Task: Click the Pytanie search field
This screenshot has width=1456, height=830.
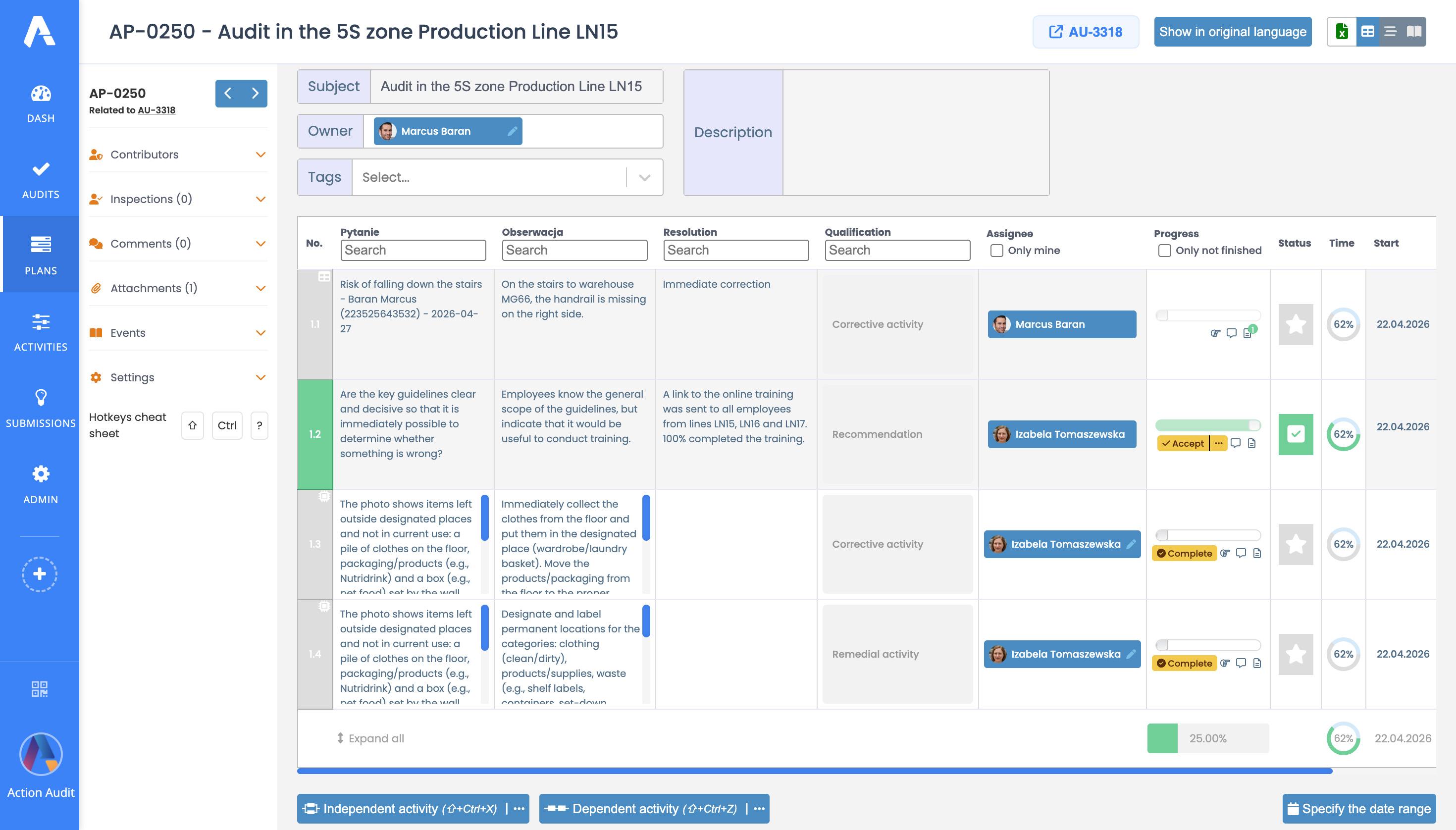Action: click(414, 250)
